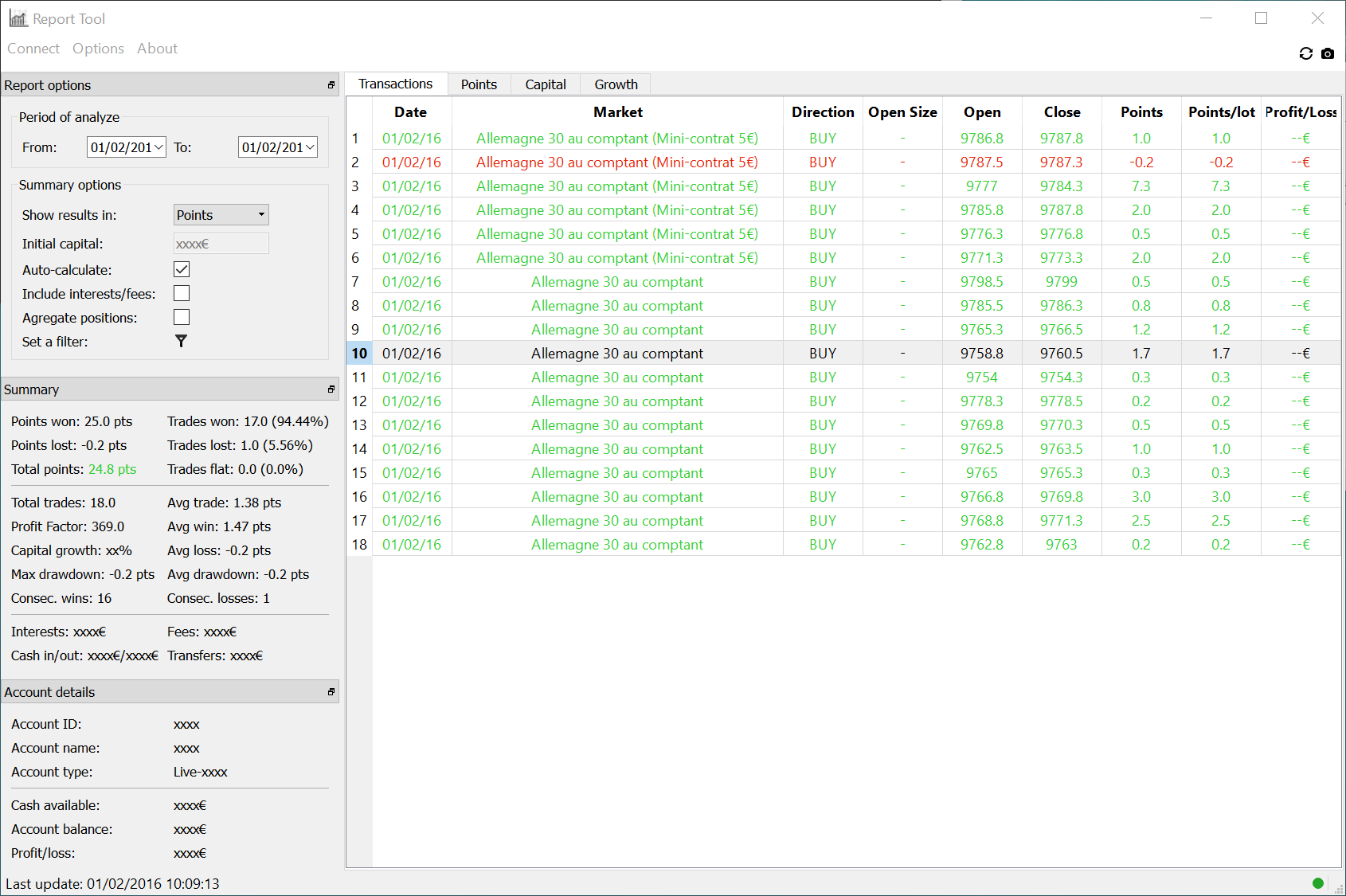Sort by the Points/lot column header
Viewport: 1346px width, 896px height.
(x=1221, y=112)
